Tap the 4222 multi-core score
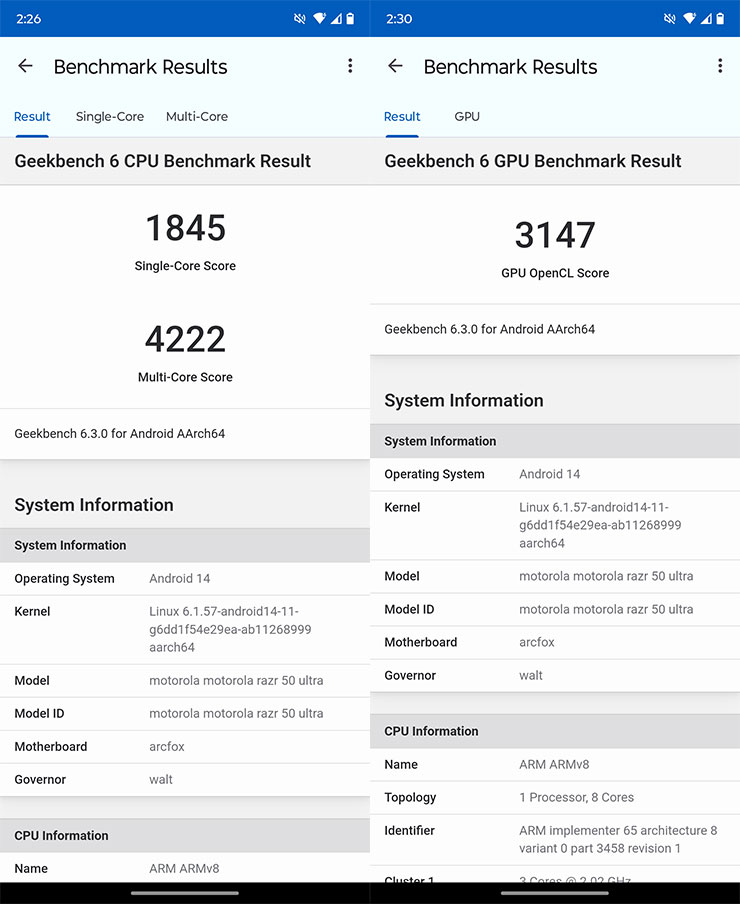Viewport: 740px width, 904px height. [x=185, y=339]
